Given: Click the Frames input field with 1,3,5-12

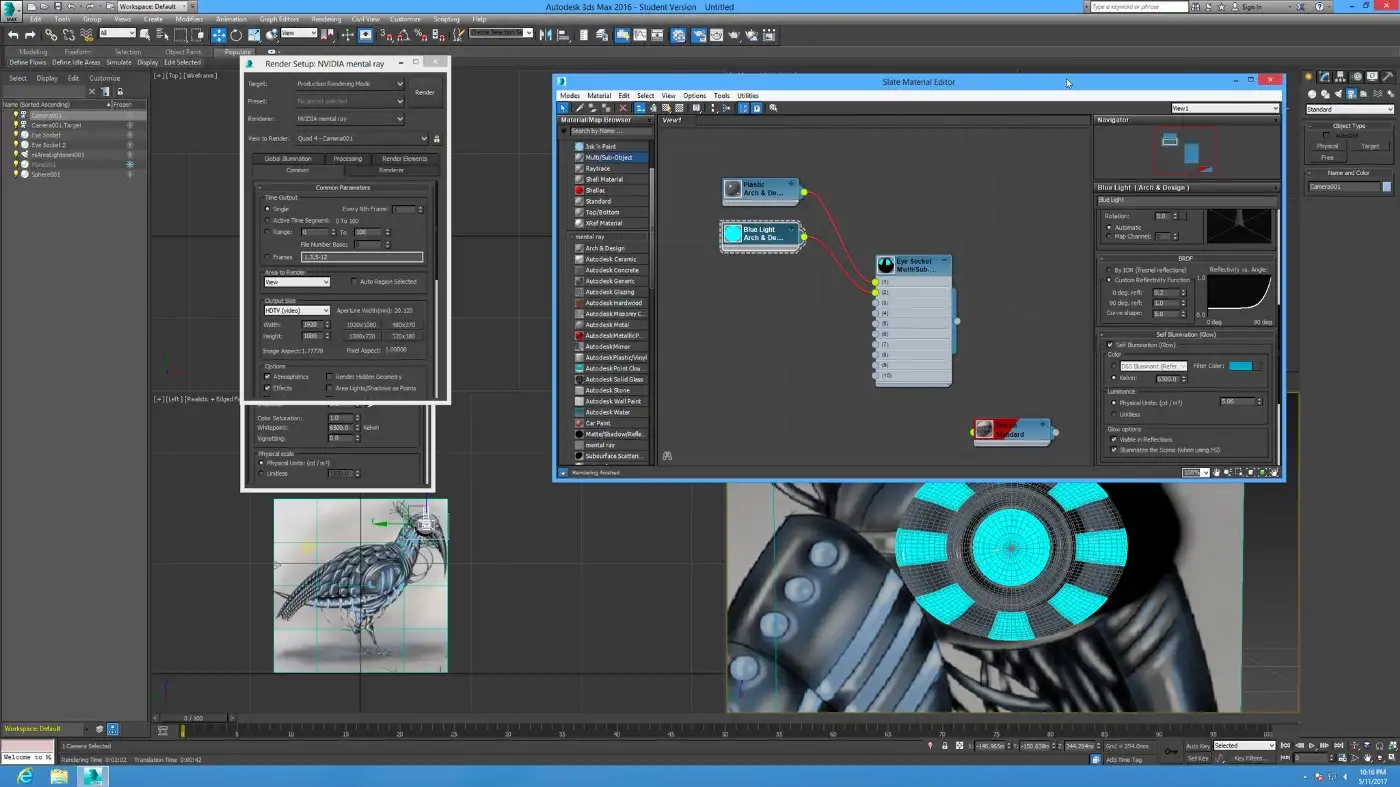Looking at the screenshot, I should point(362,257).
